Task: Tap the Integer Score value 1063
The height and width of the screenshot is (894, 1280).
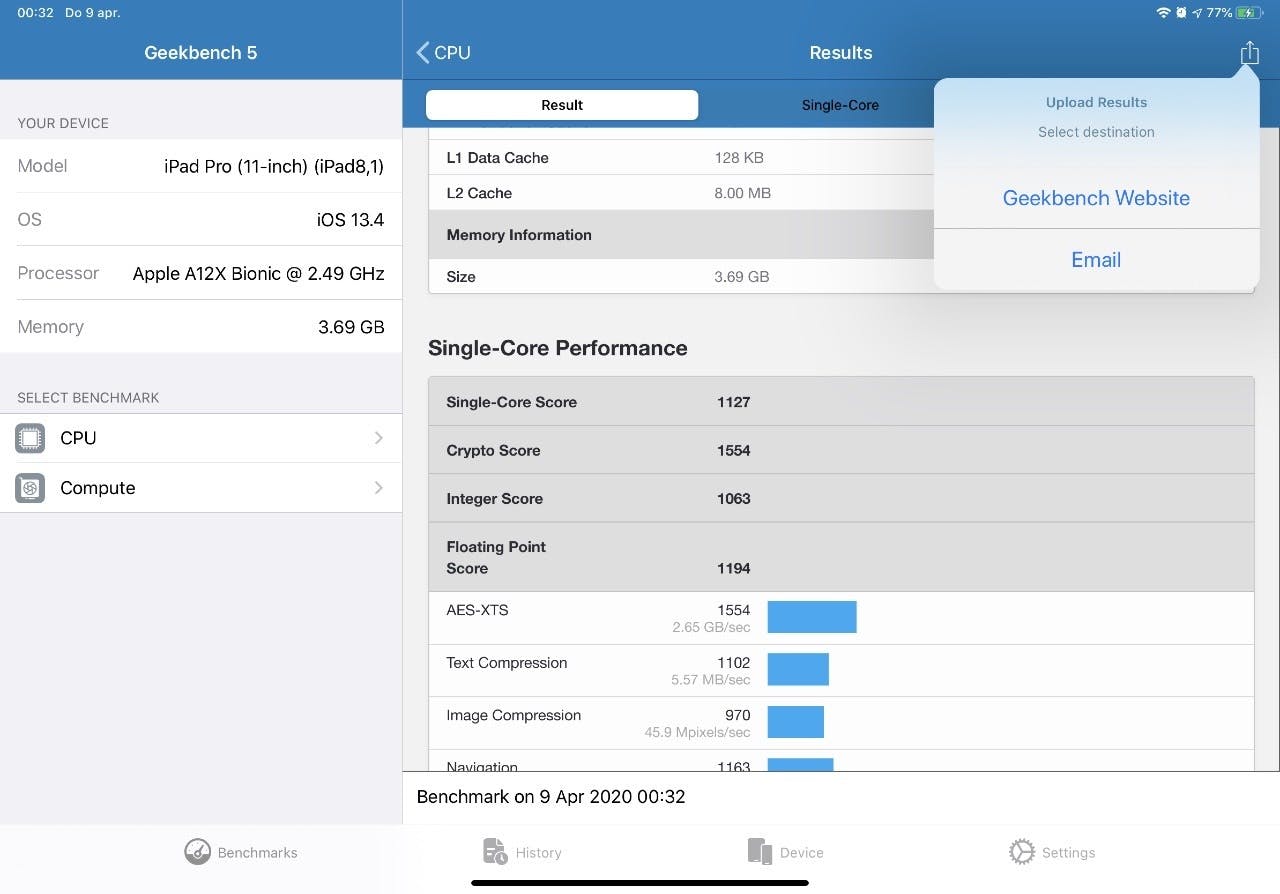Action: click(x=734, y=498)
